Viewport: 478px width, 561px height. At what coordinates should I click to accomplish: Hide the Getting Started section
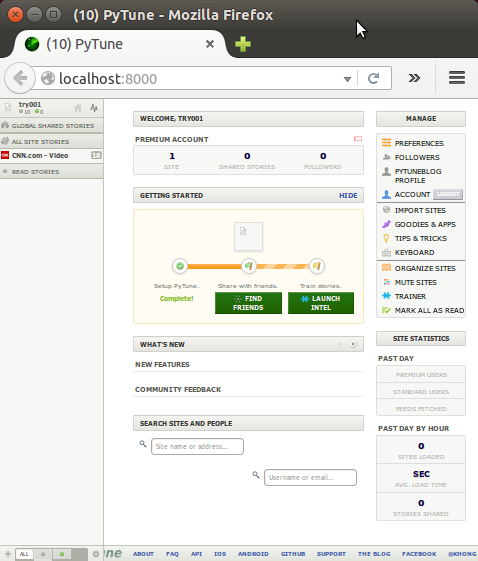pyautogui.click(x=348, y=195)
